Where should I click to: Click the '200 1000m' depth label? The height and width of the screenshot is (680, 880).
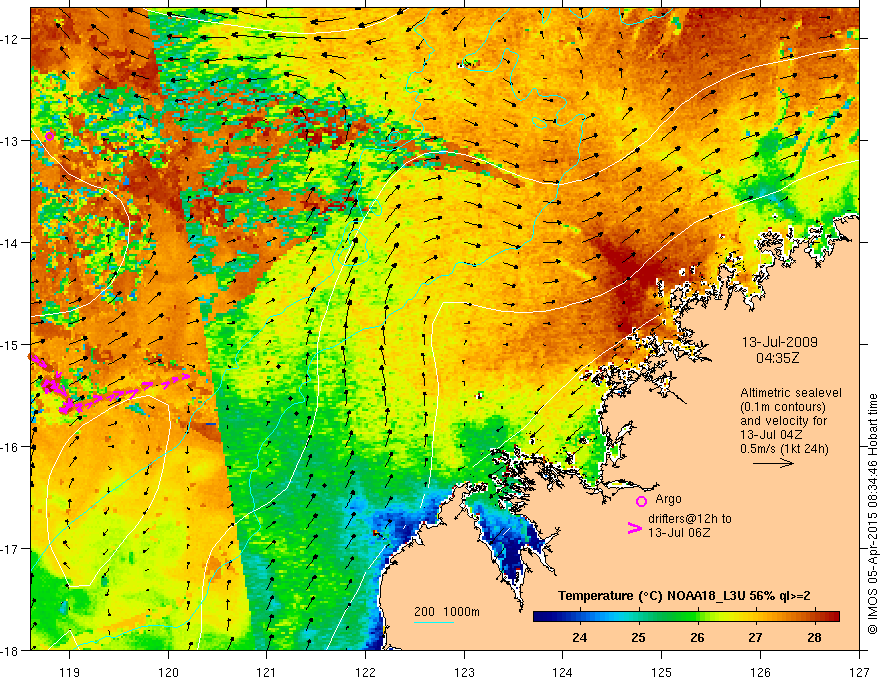point(447,612)
